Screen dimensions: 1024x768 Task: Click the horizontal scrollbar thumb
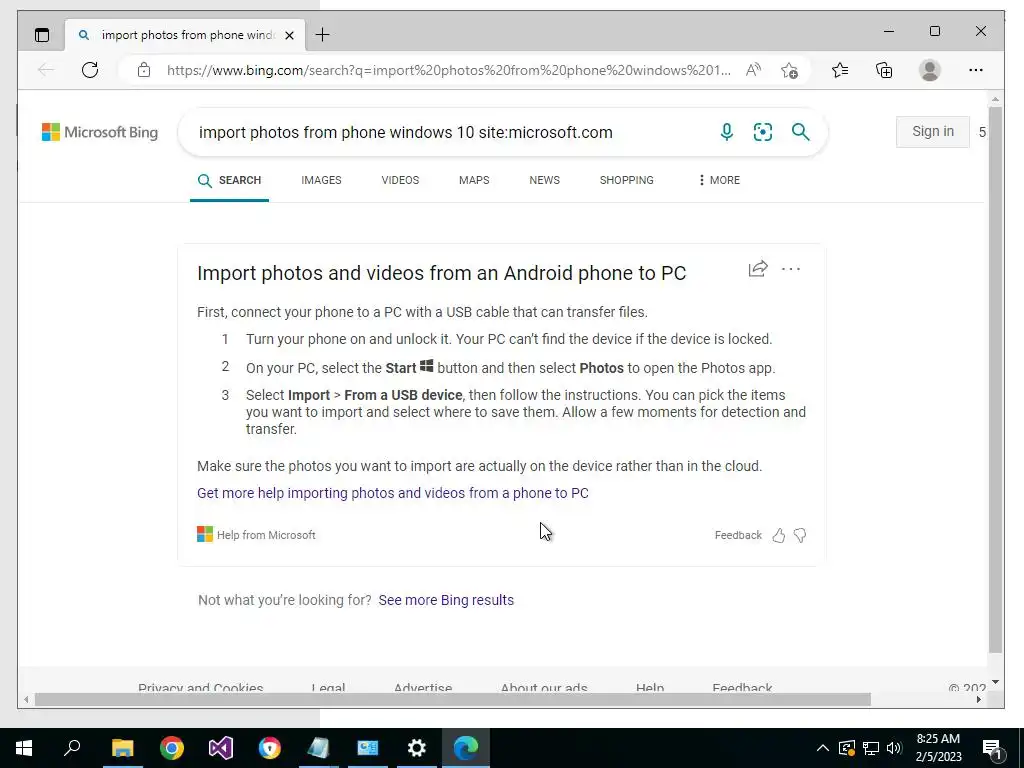coord(453,699)
